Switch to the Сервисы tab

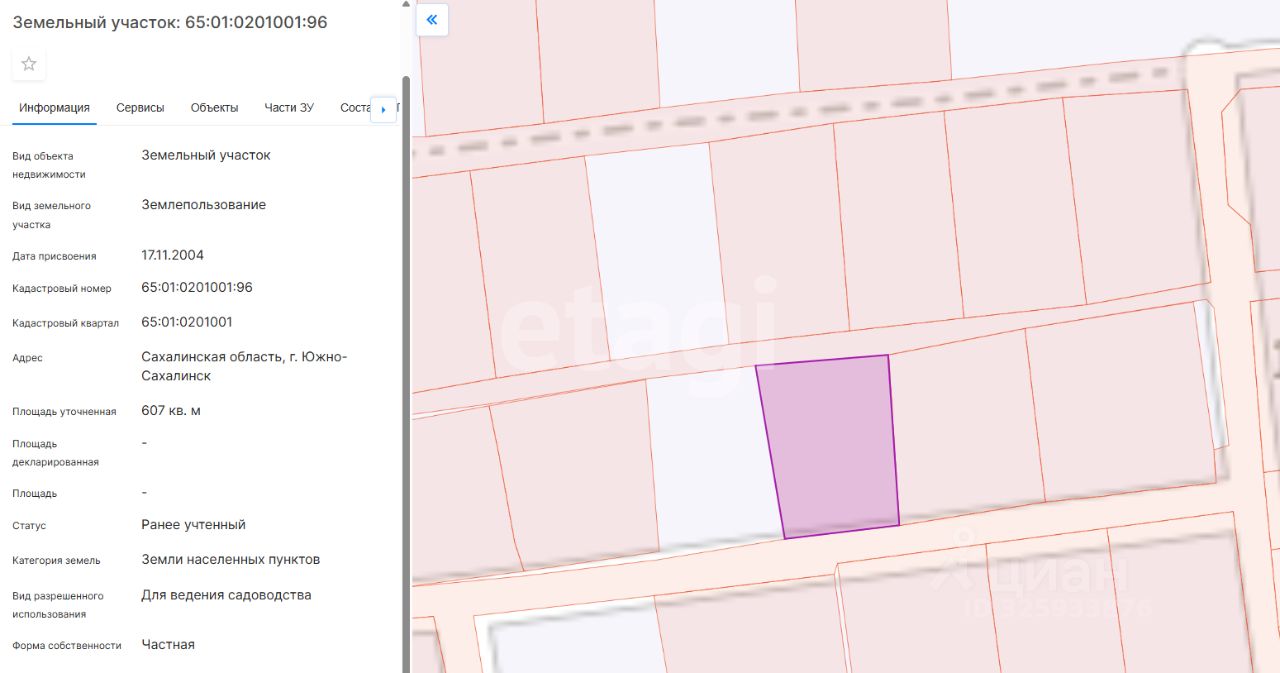point(140,108)
